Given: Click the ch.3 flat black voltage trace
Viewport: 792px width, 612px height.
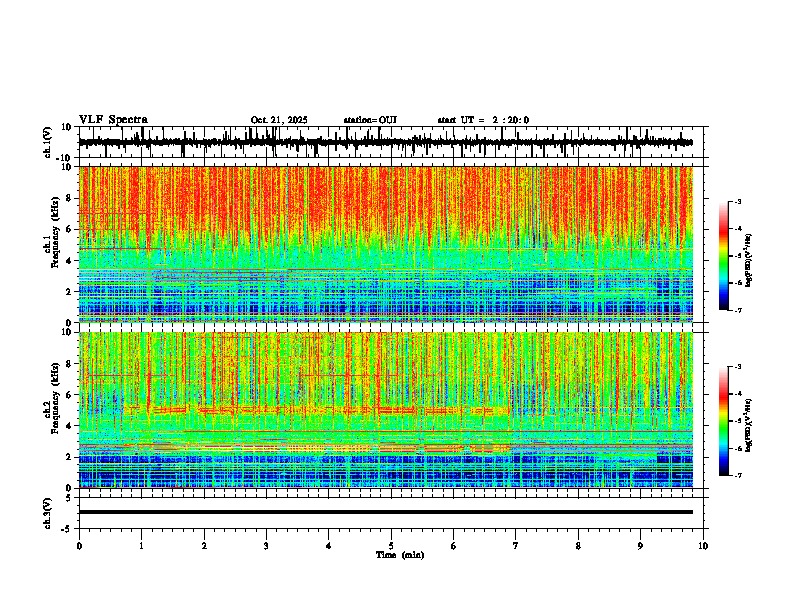Looking at the screenshot, I should click(385, 512).
